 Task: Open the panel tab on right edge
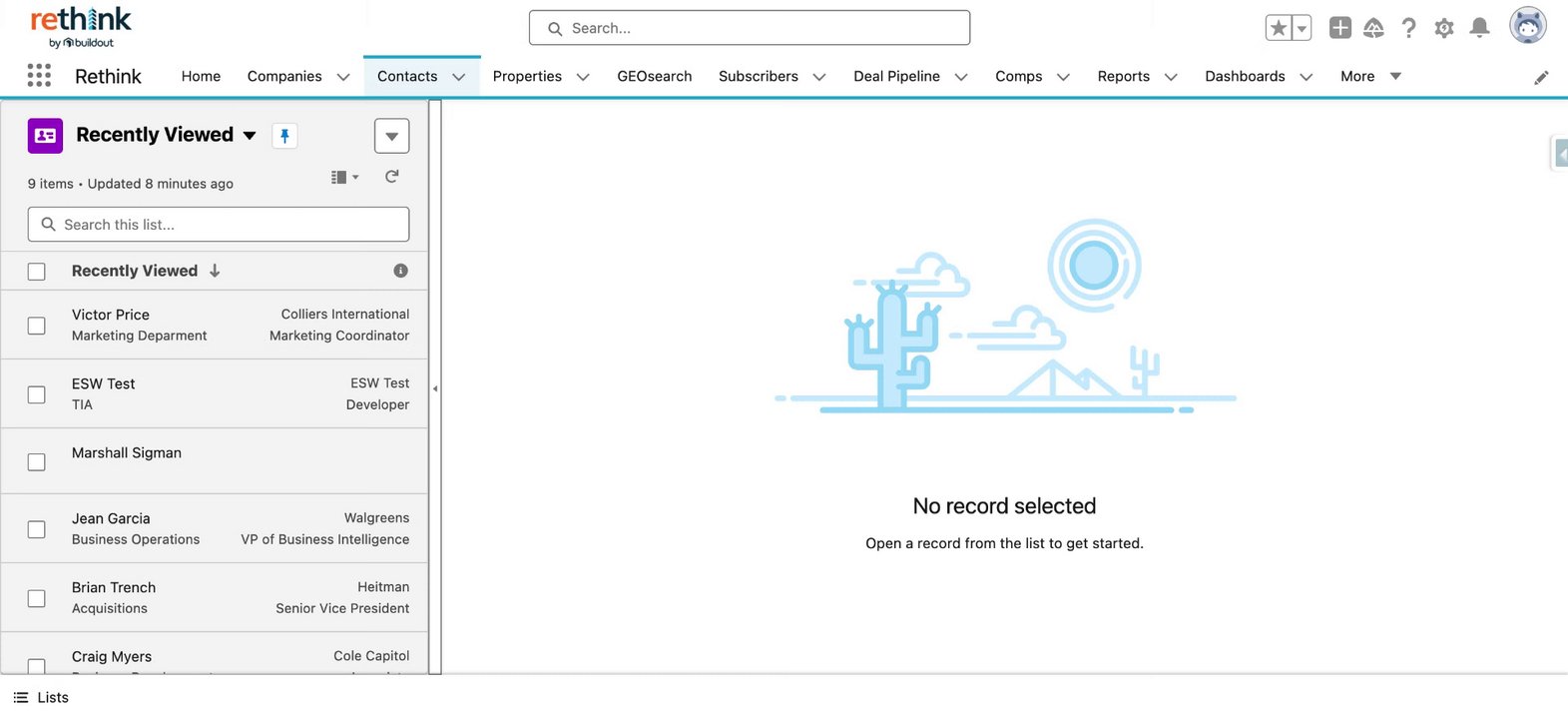pyautogui.click(x=1560, y=153)
